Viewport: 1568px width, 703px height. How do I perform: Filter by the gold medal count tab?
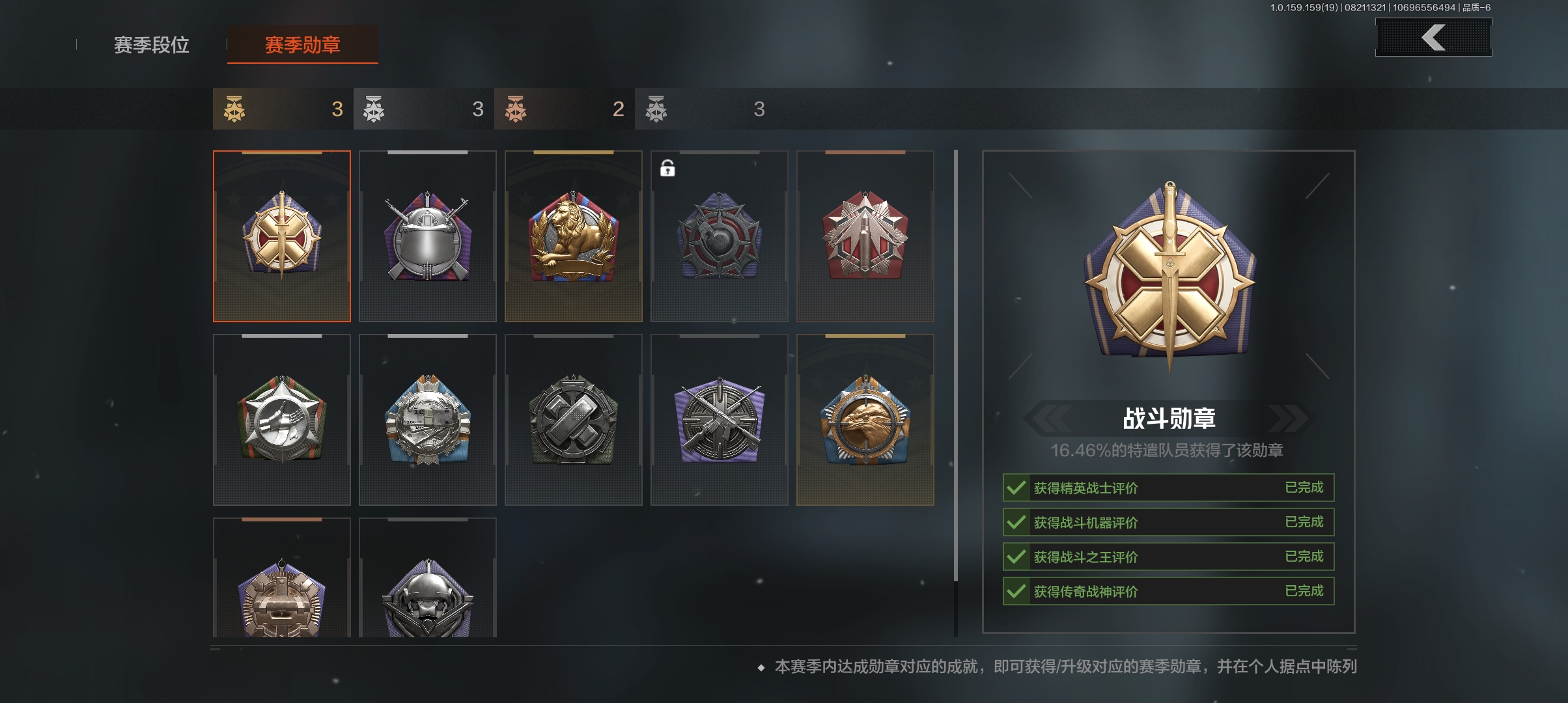(283, 109)
